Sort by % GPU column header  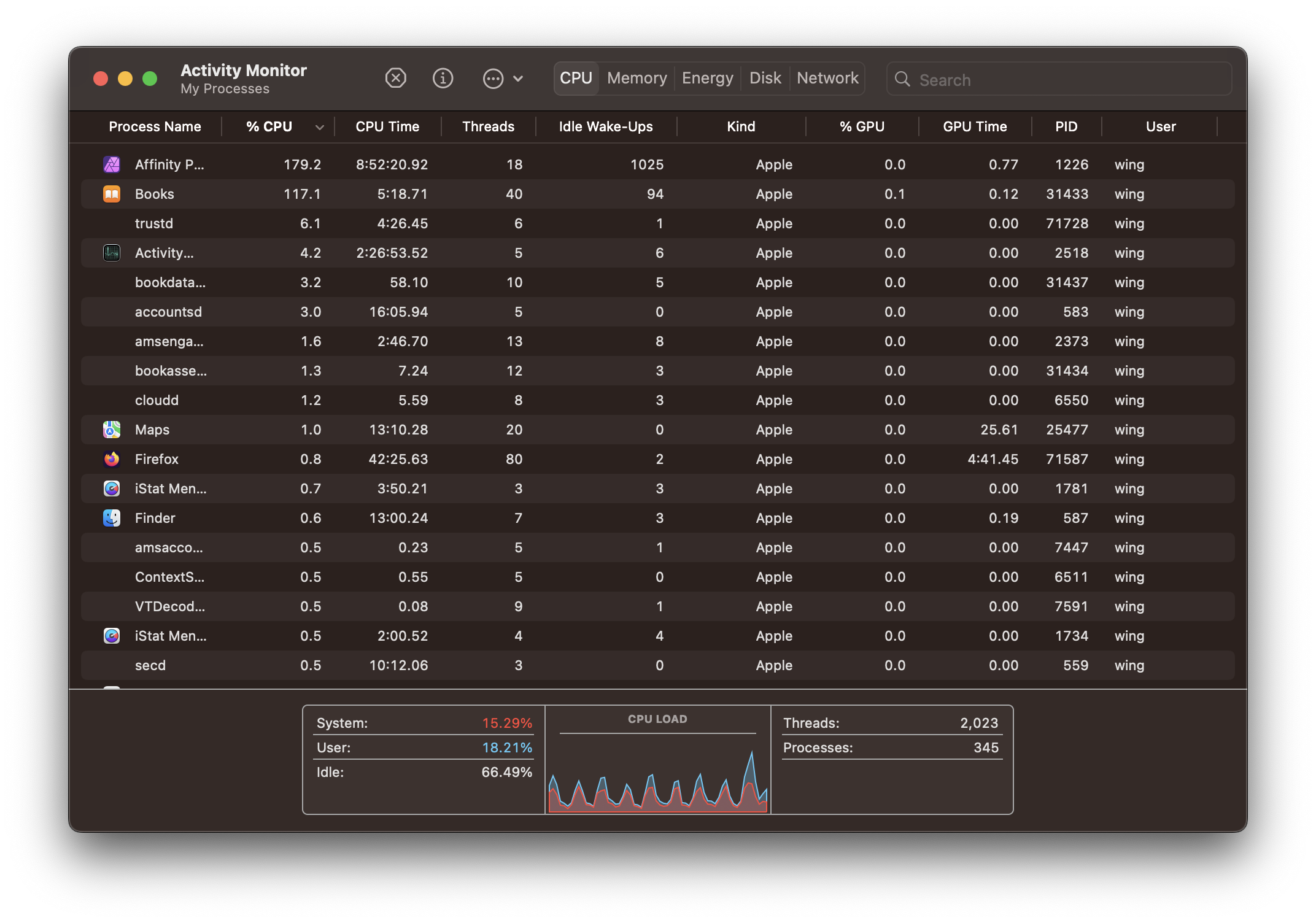[x=862, y=127]
